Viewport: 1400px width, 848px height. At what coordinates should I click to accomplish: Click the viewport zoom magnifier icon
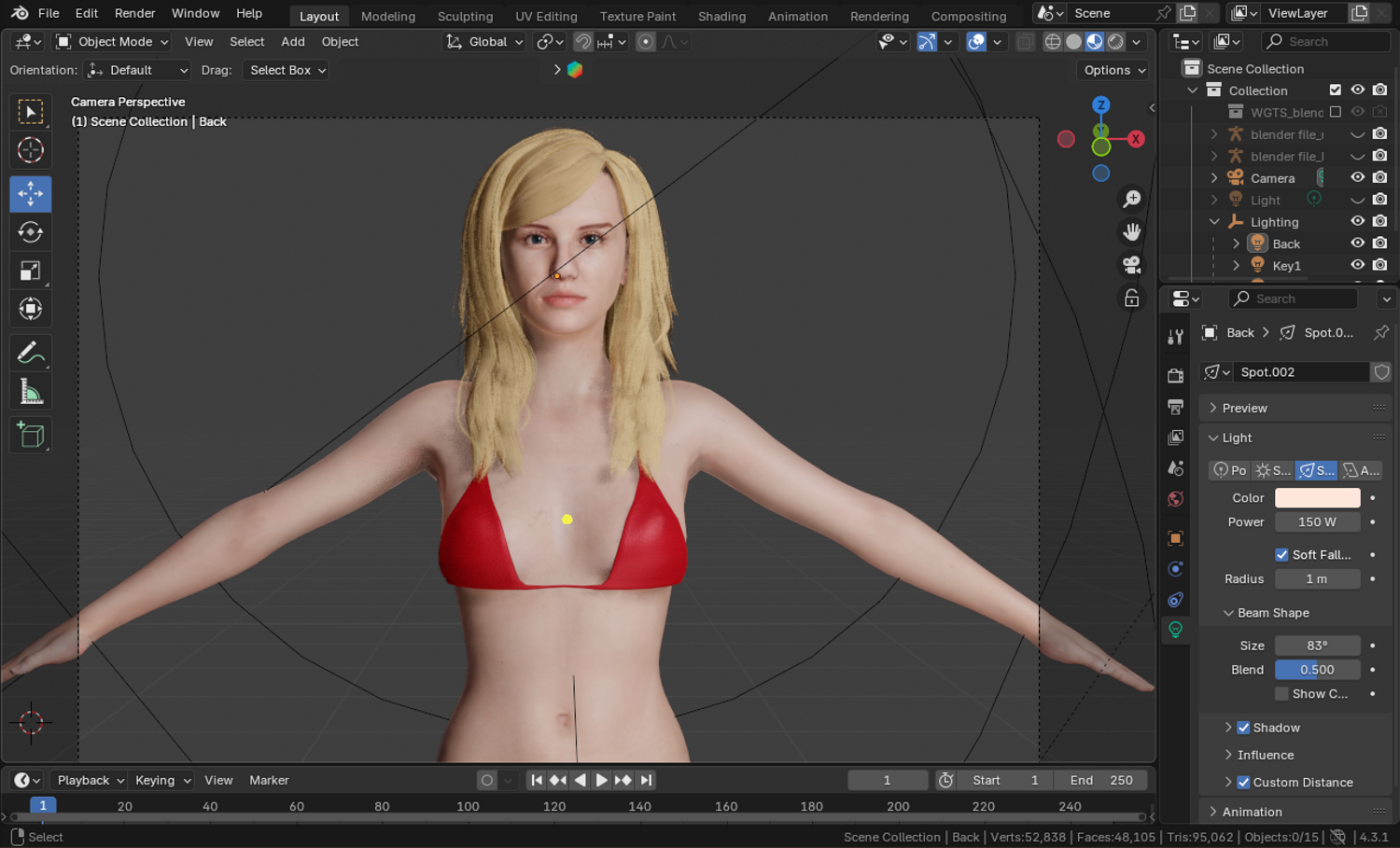pyautogui.click(x=1131, y=199)
